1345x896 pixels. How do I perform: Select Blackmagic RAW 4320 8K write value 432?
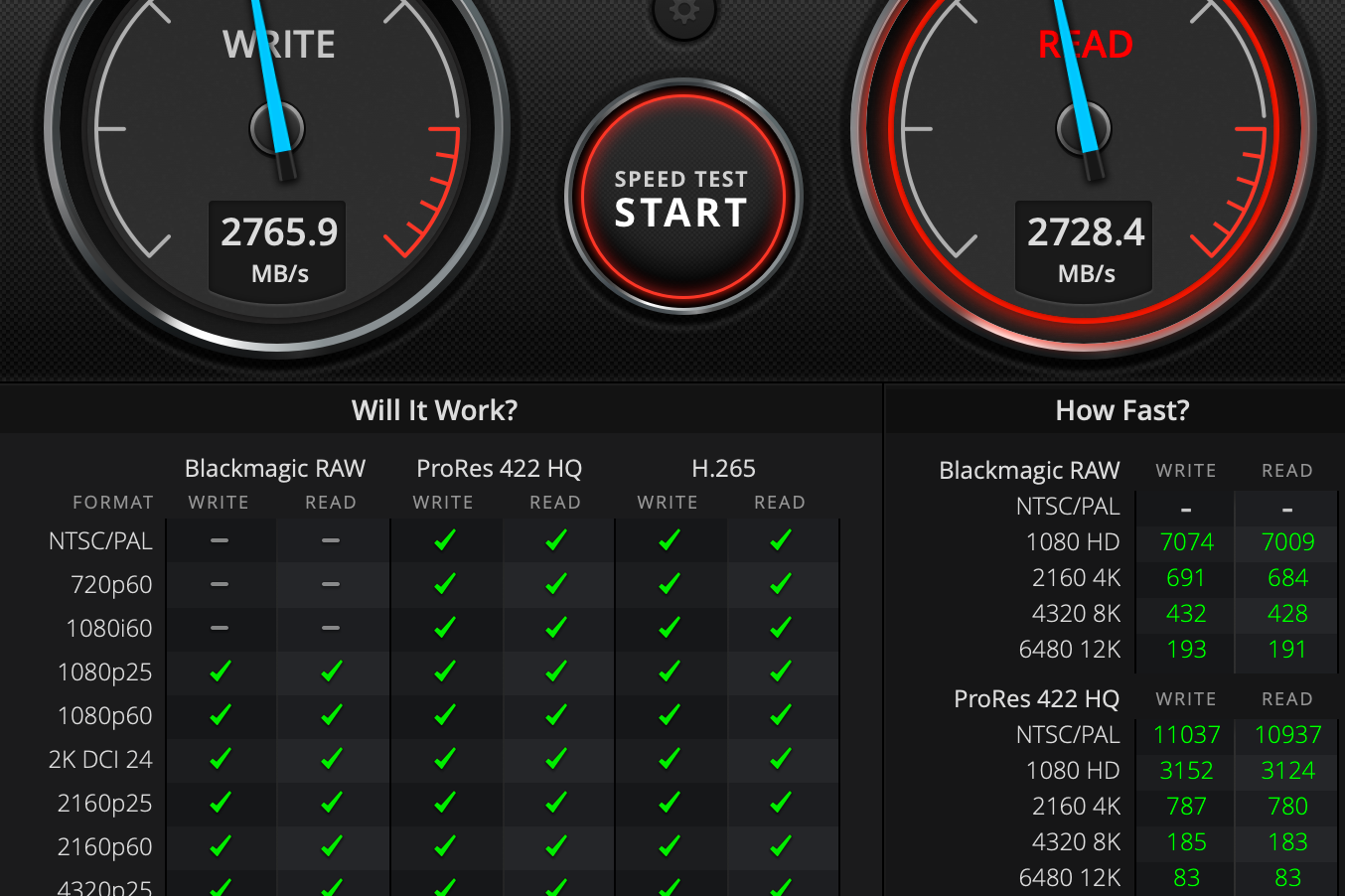pos(1186,614)
